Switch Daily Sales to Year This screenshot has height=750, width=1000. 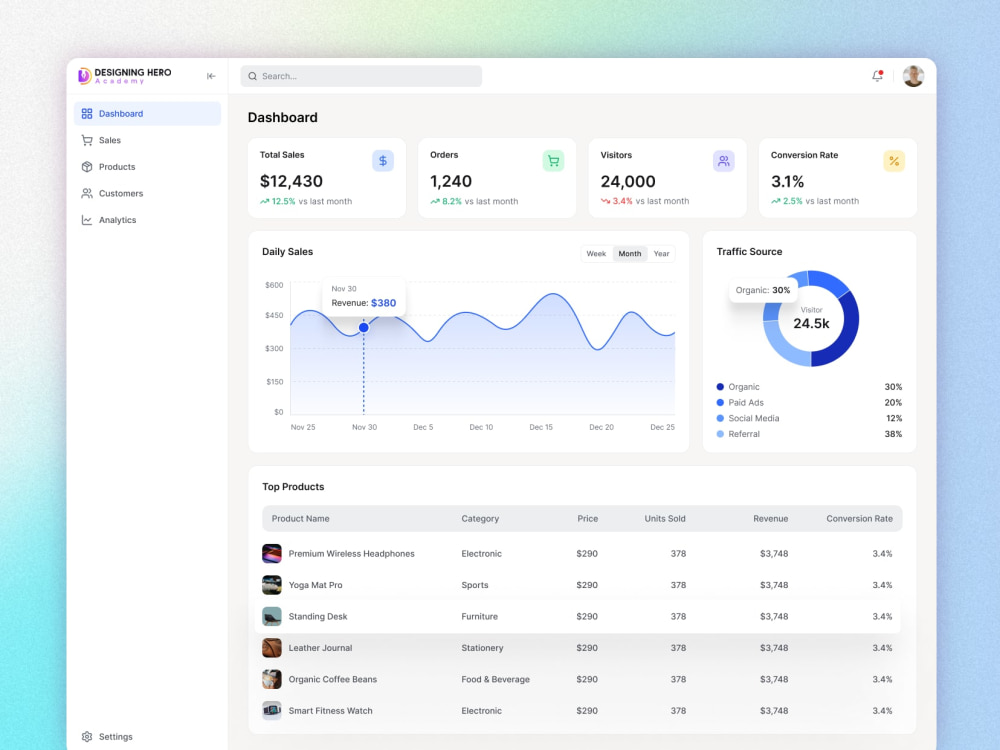click(661, 254)
